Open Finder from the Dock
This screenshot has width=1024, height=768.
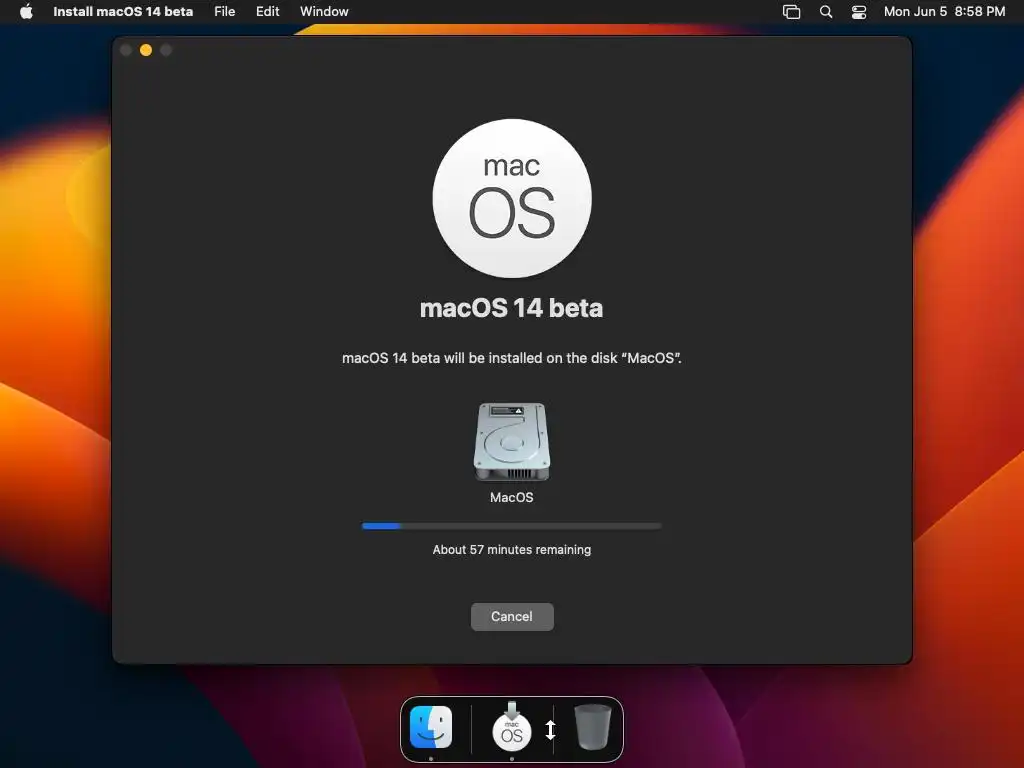(431, 727)
